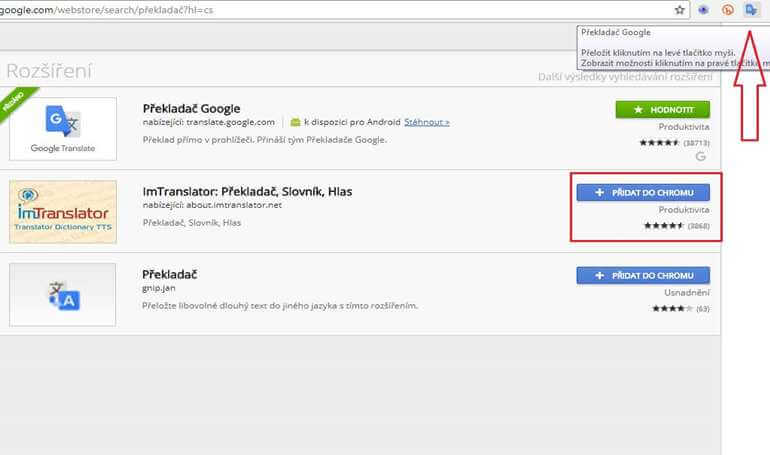Image resolution: width=770 pixels, height=455 pixels.
Task: Open the Google Translate extension toolbar icon
Action: pos(751,10)
